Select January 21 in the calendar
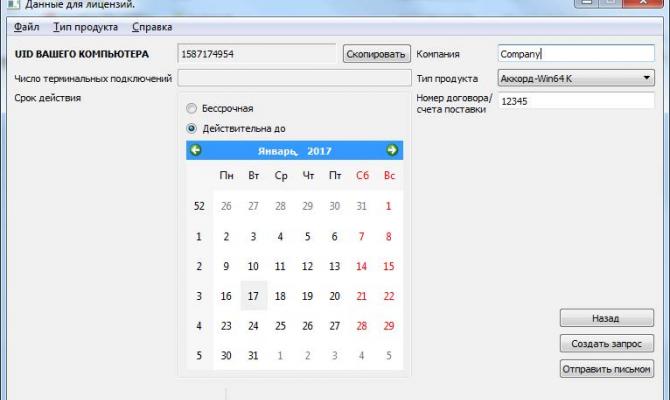This screenshot has height=400, width=670. (x=361, y=296)
